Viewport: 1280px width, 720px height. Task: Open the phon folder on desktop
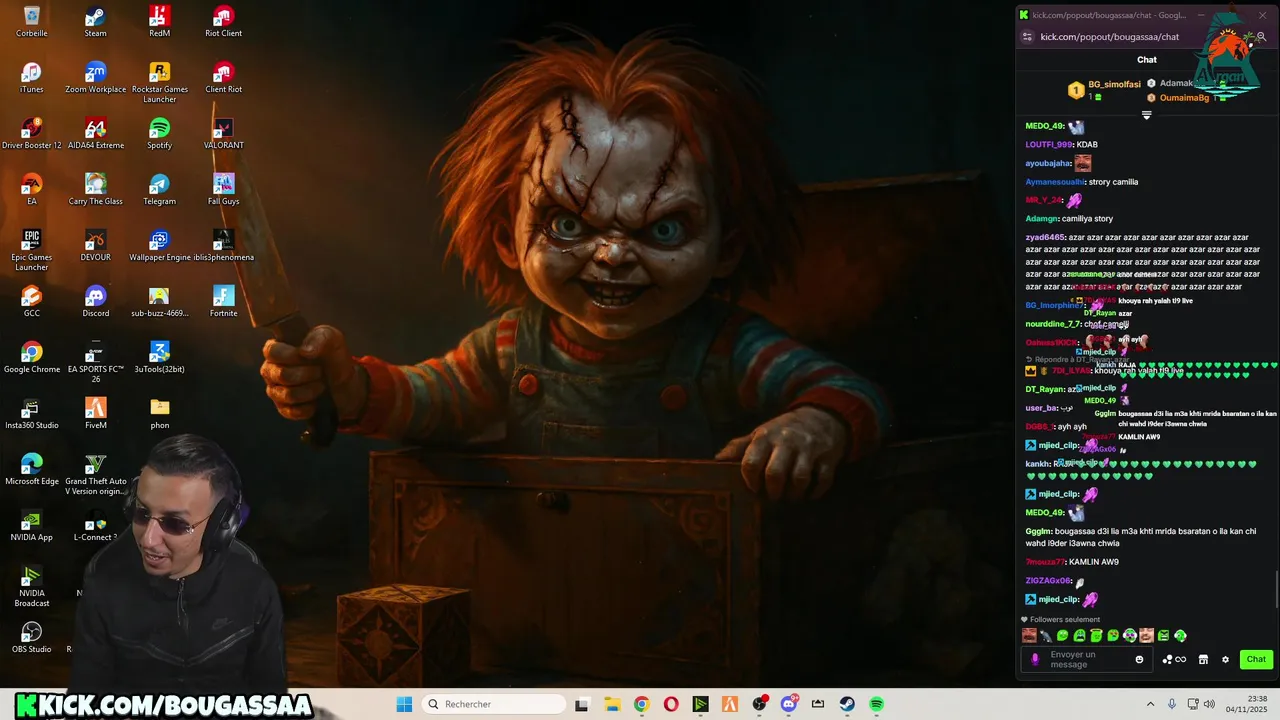(x=159, y=413)
